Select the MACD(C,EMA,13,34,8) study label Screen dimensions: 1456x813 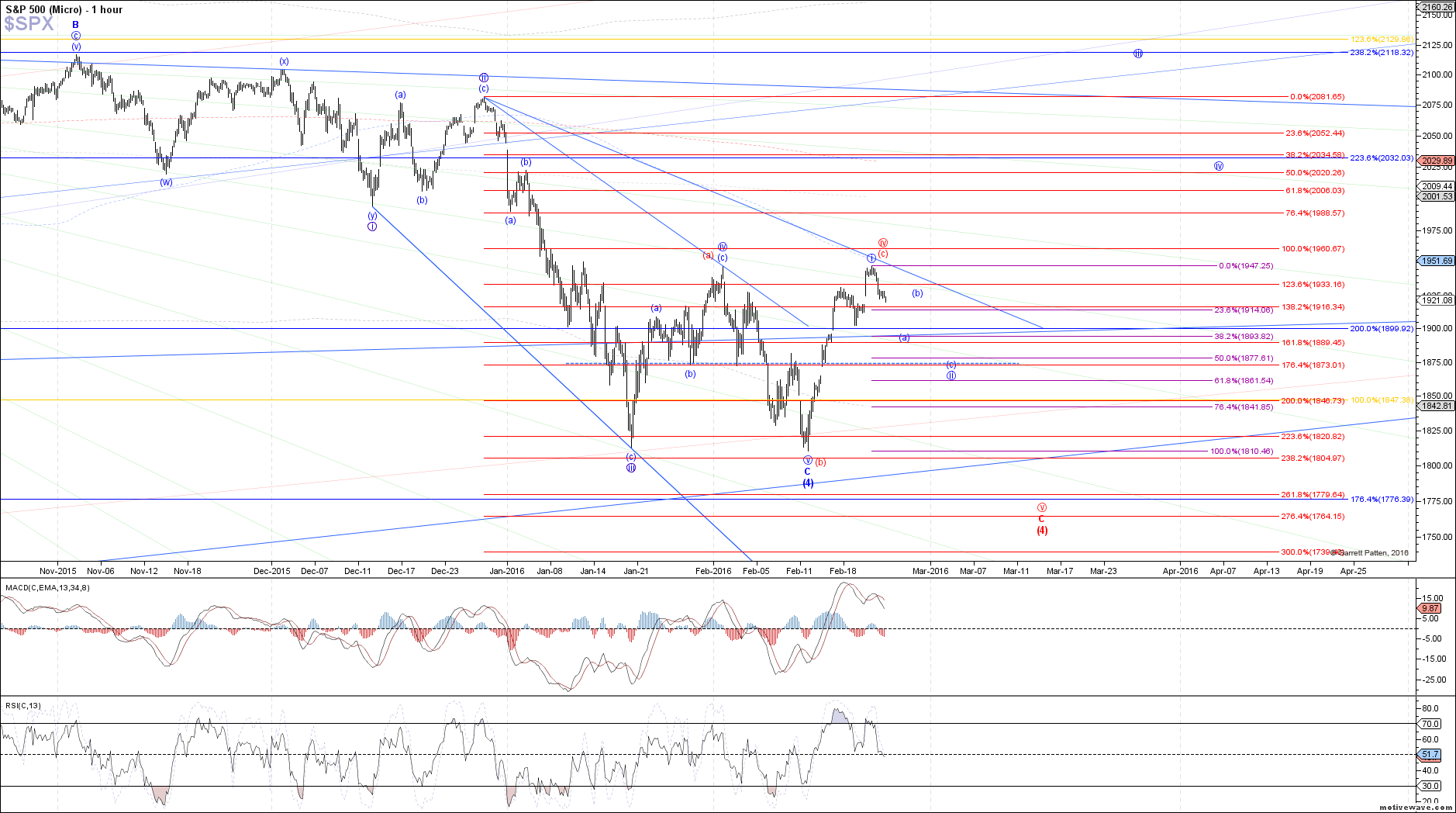click(x=47, y=587)
